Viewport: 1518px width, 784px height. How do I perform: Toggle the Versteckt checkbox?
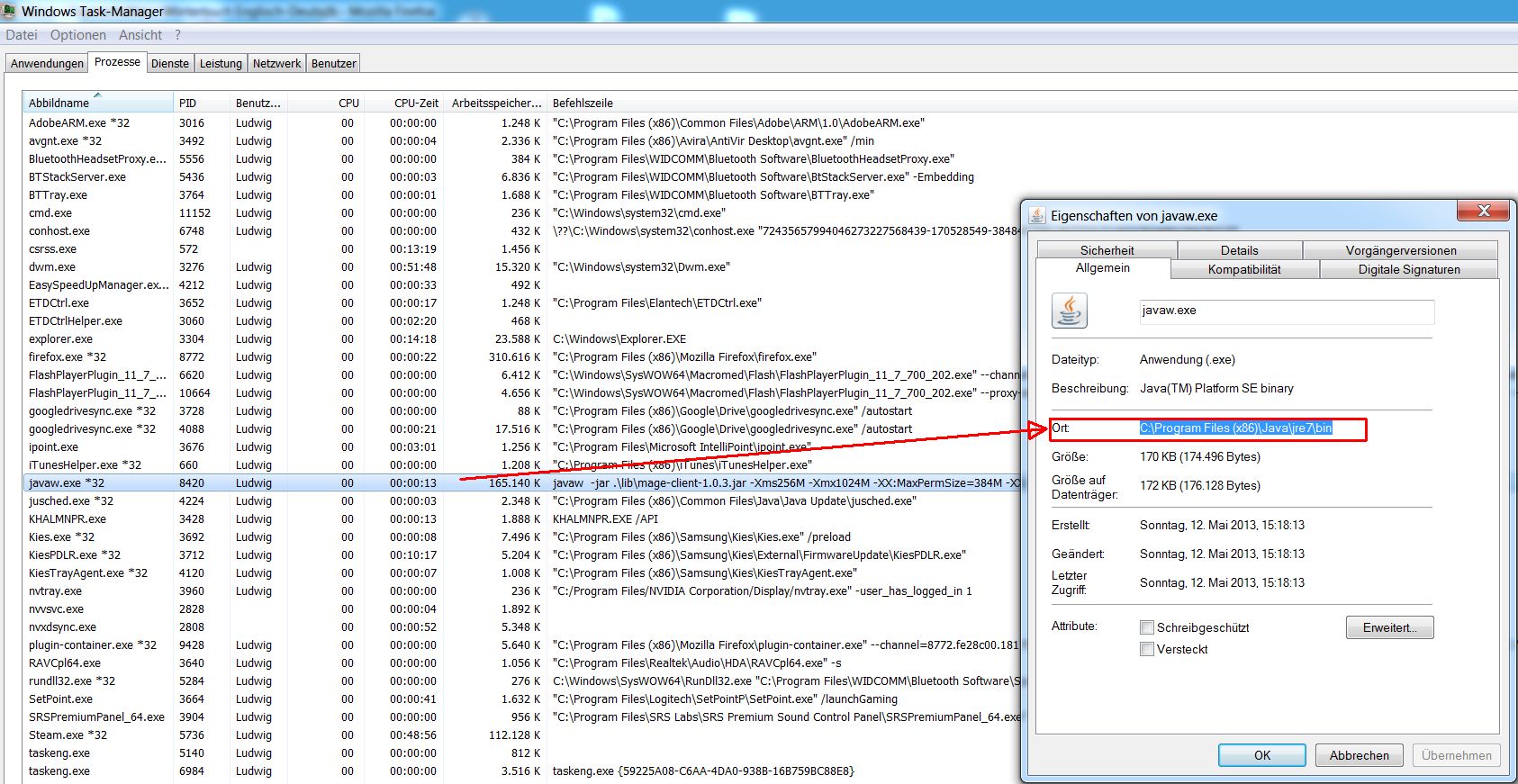click(x=1147, y=649)
